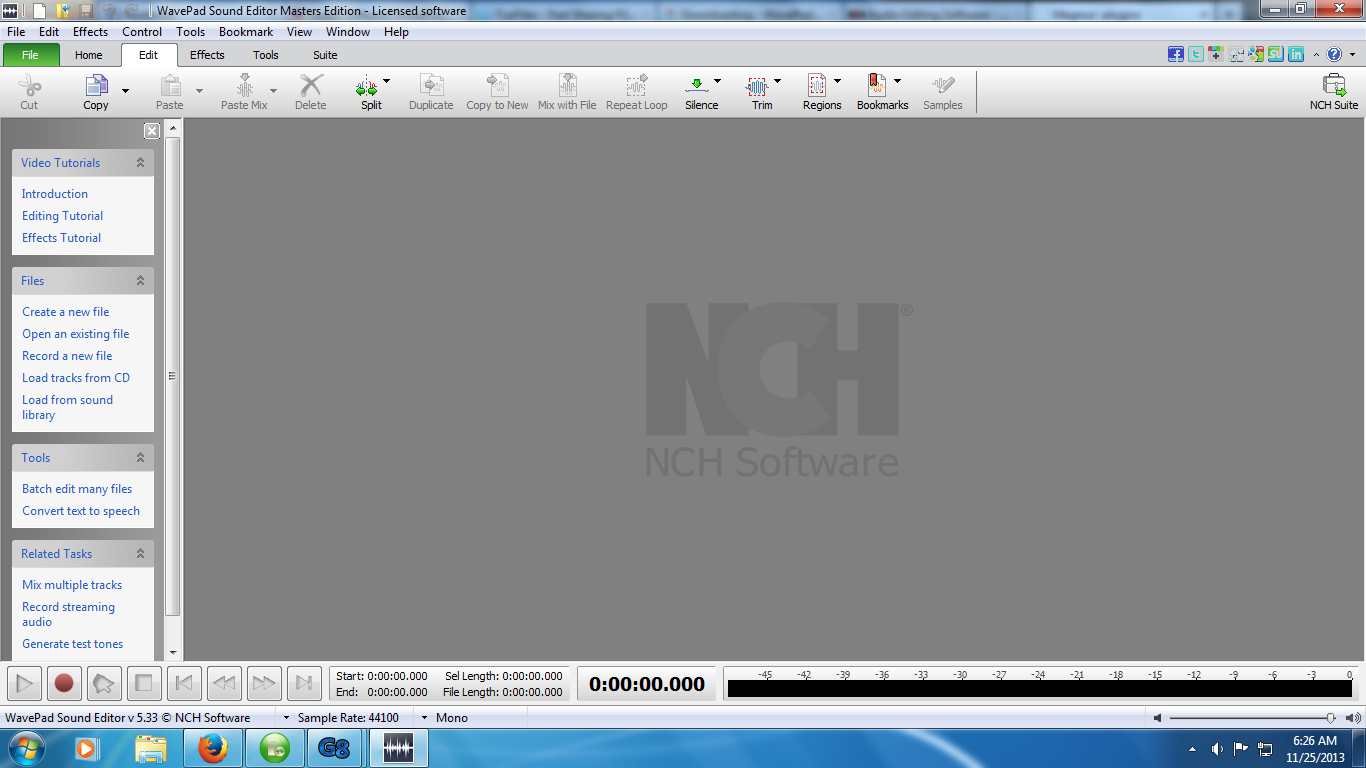Viewport: 1366px width, 768px height.
Task: Close the left sidebar panel
Action: (152, 131)
